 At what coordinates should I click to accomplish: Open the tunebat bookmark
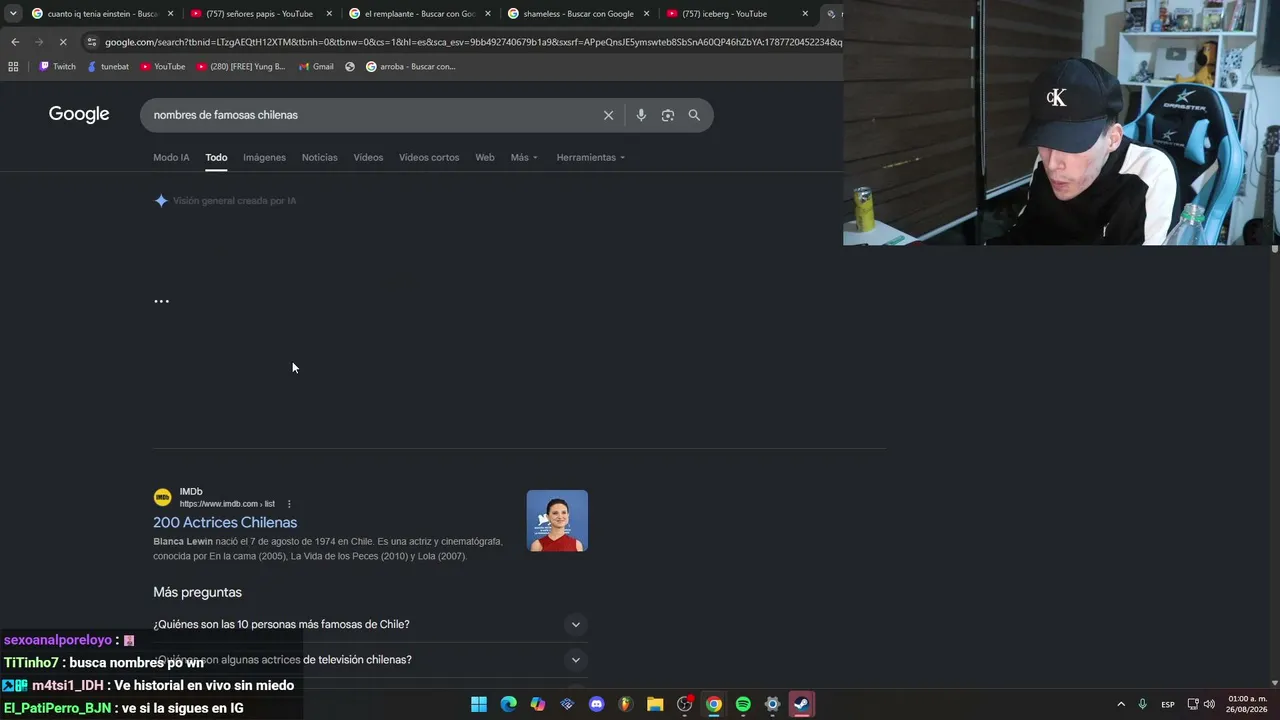coord(108,67)
